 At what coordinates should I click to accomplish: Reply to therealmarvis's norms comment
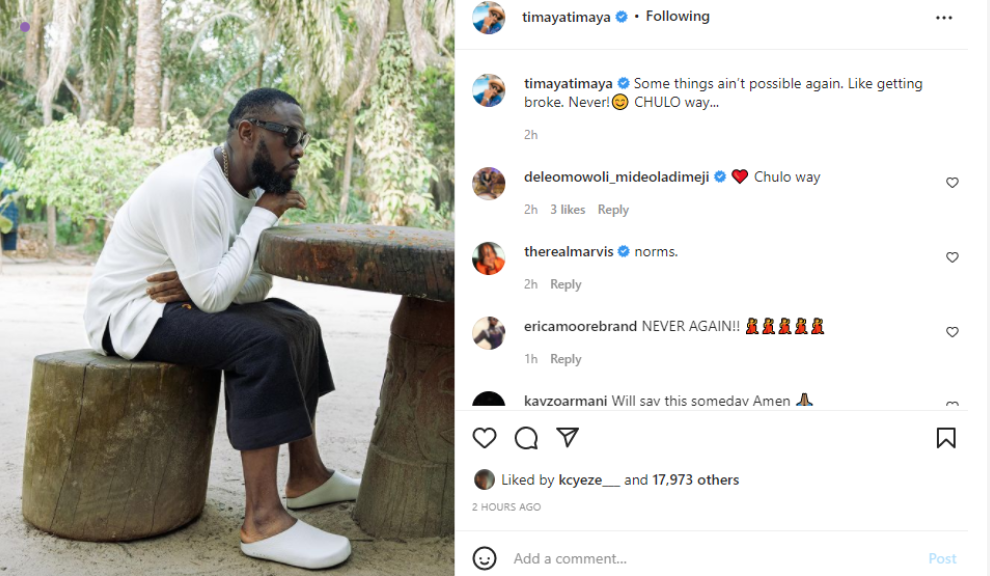[565, 285]
